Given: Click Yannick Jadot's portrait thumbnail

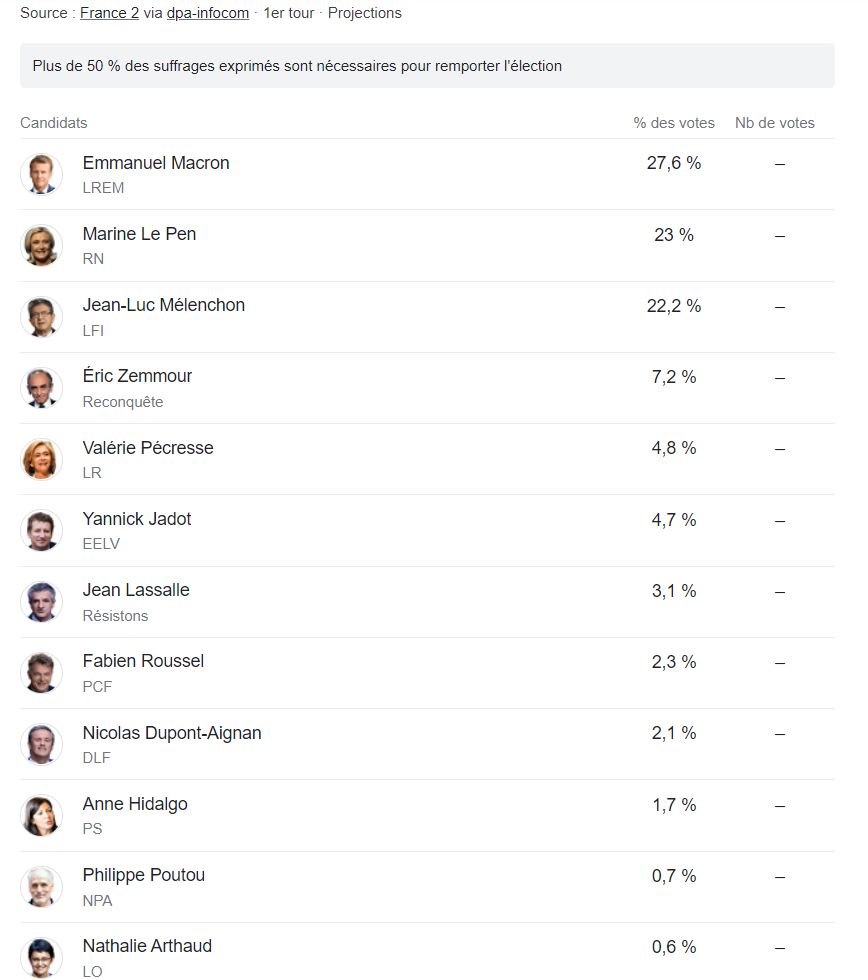Looking at the screenshot, I should (41, 531).
